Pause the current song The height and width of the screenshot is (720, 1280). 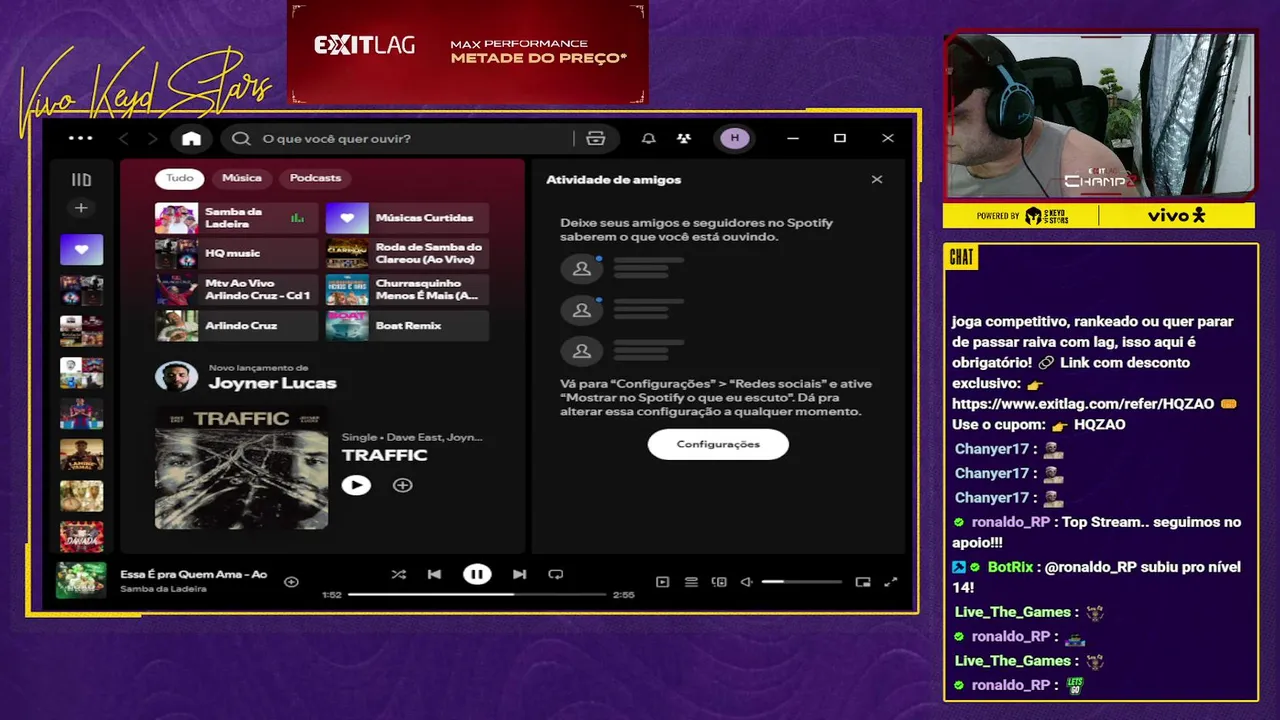coord(477,574)
